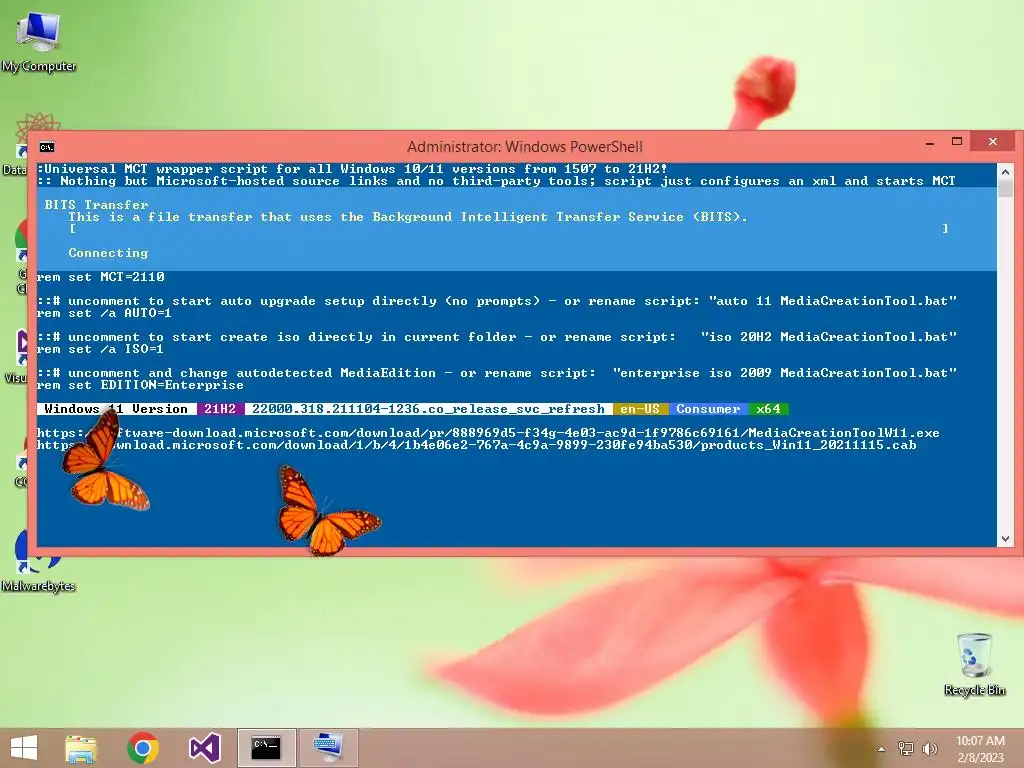Open File Explorer from taskbar

81,748
